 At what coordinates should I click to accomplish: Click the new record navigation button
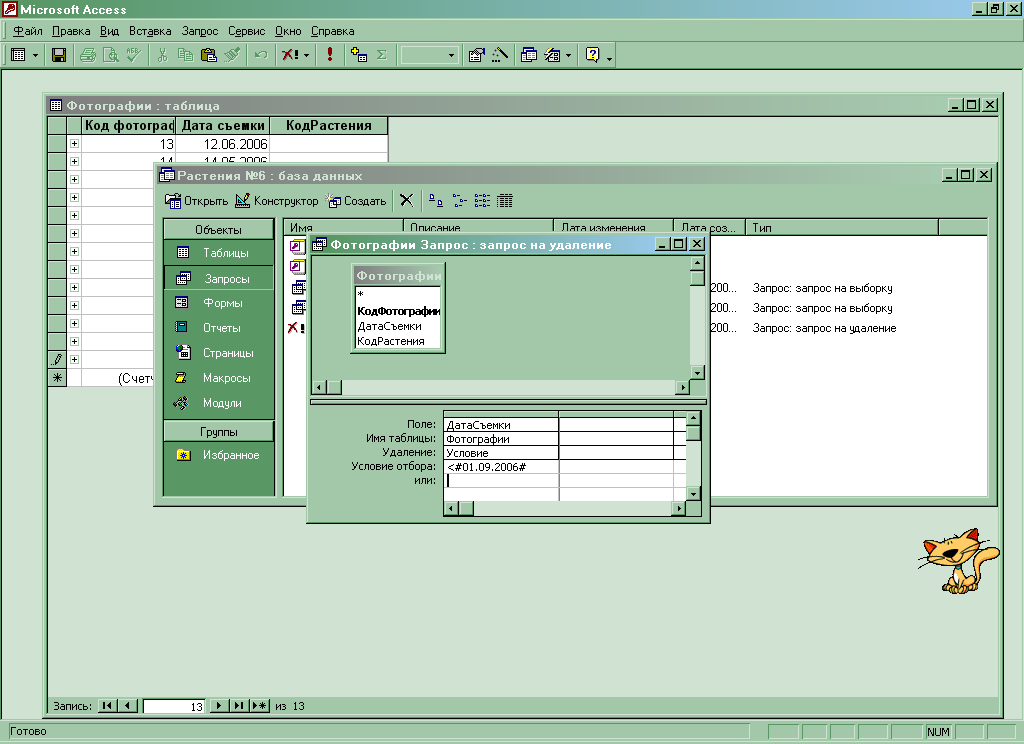coord(259,705)
